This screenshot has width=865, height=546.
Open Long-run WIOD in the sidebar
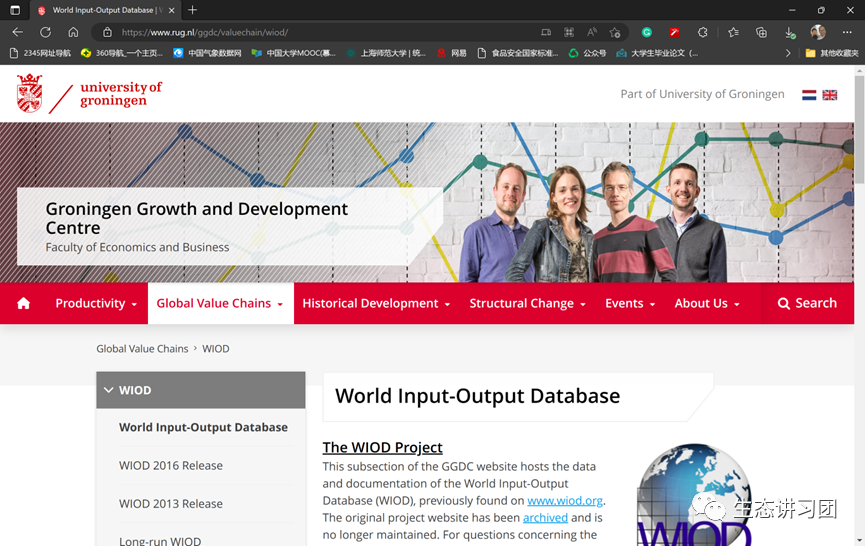[160, 540]
